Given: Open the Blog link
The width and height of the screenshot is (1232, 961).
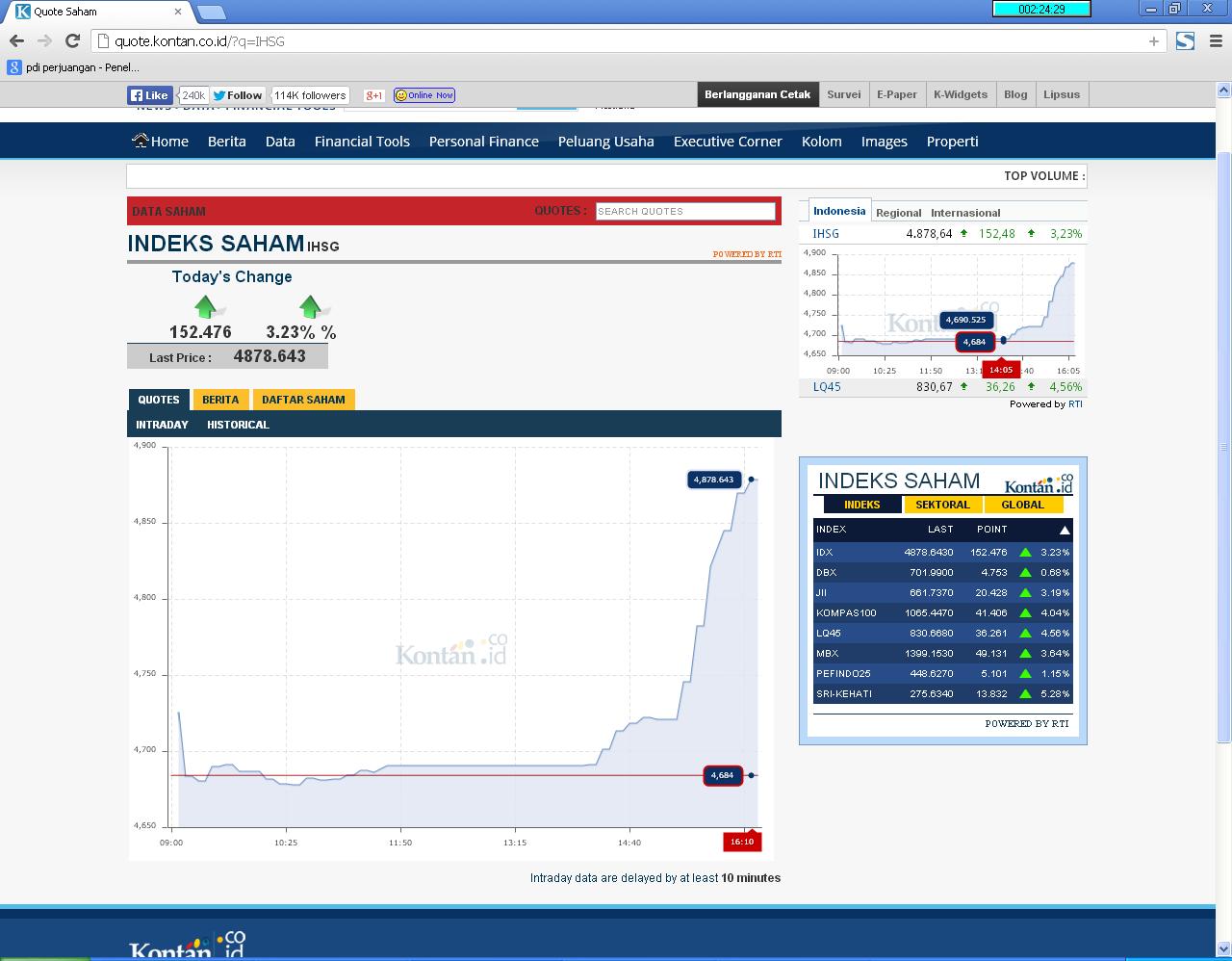Looking at the screenshot, I should click(1015, 94).
